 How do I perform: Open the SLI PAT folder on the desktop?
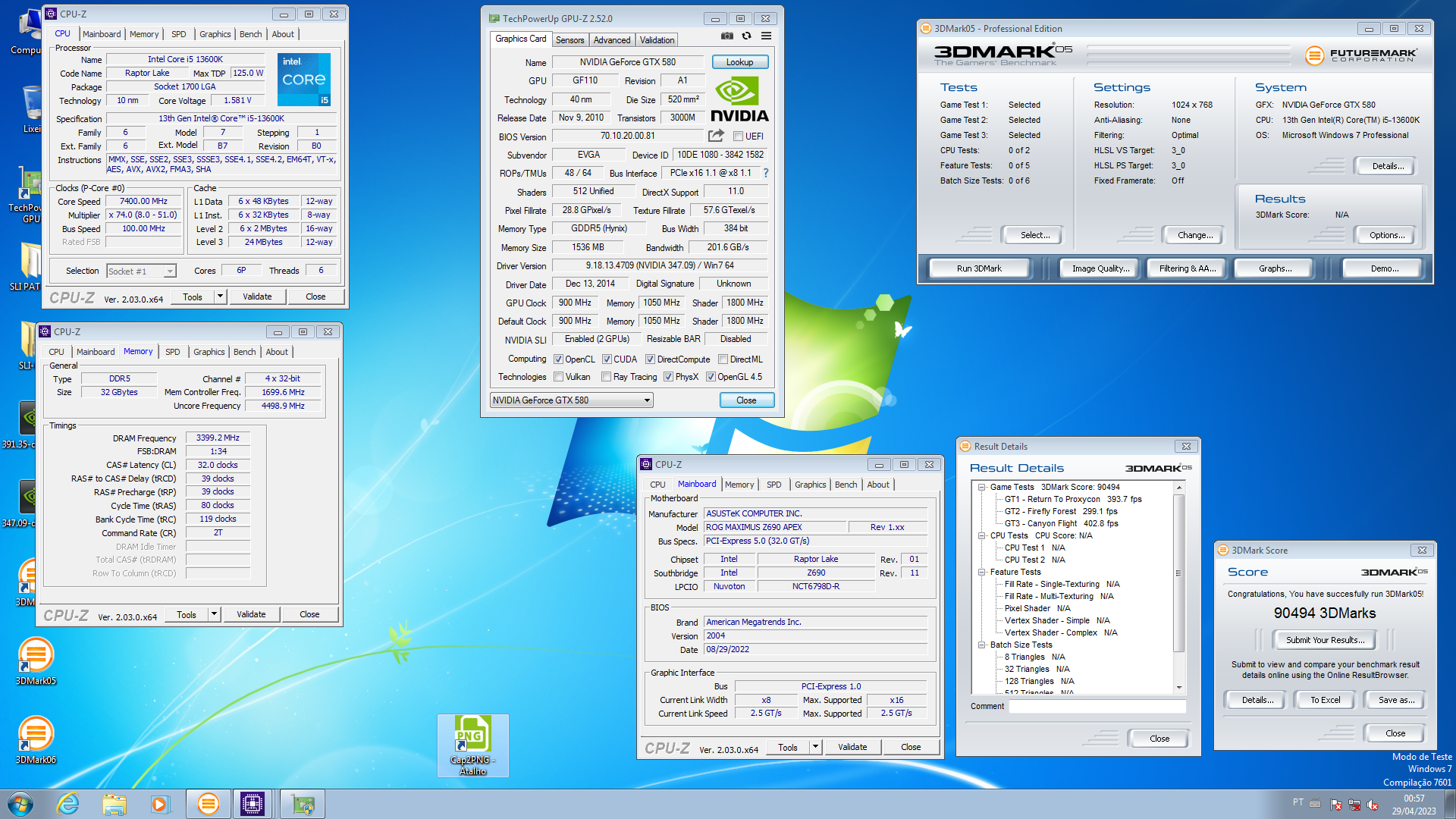27,267
